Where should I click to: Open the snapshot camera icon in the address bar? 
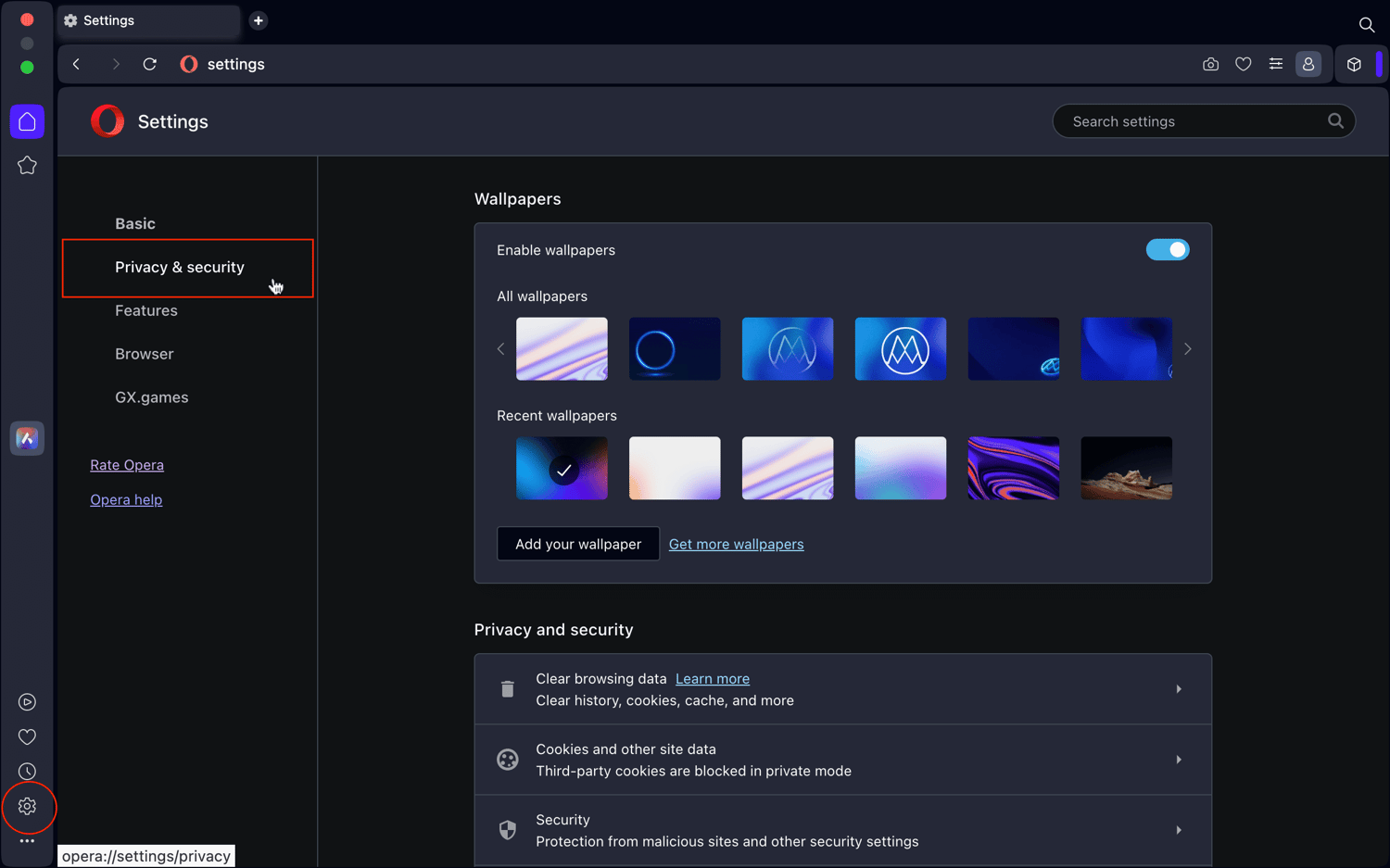[1210, 64]
